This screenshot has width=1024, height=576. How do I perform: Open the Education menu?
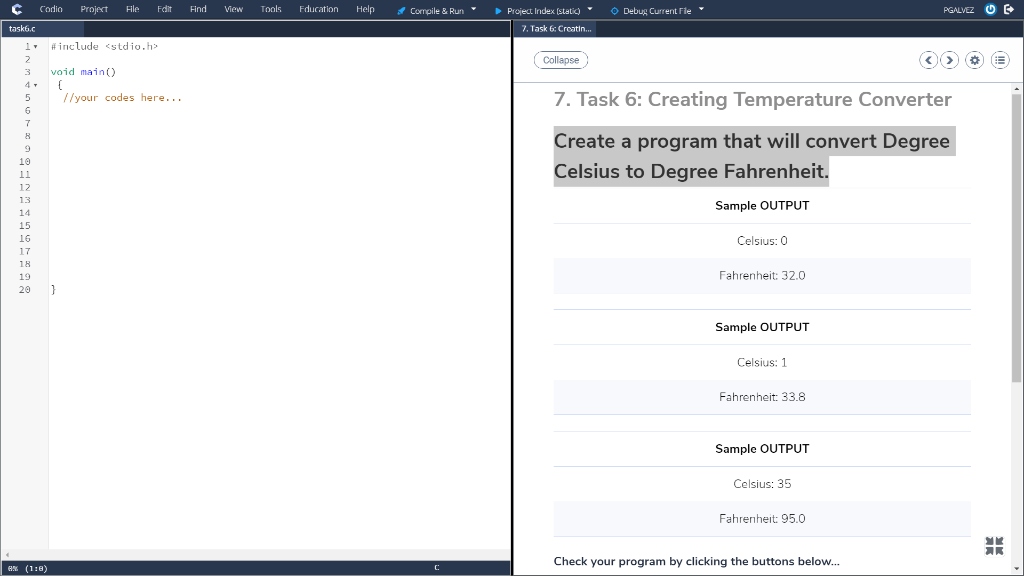click(318, 9)
